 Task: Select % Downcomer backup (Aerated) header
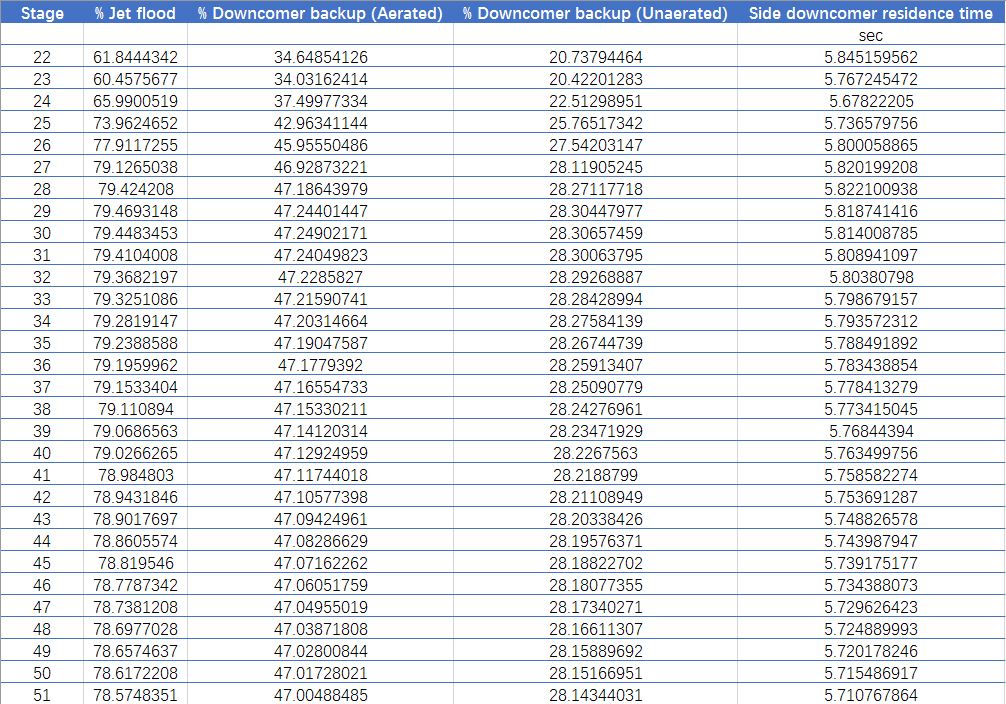click(x=320, y=13)
